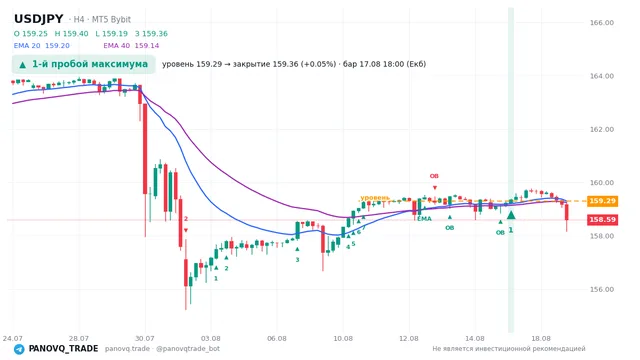The image size is (640, 360).
Task: Click the orange 'уровень' level label
Action: coord(375,198)
